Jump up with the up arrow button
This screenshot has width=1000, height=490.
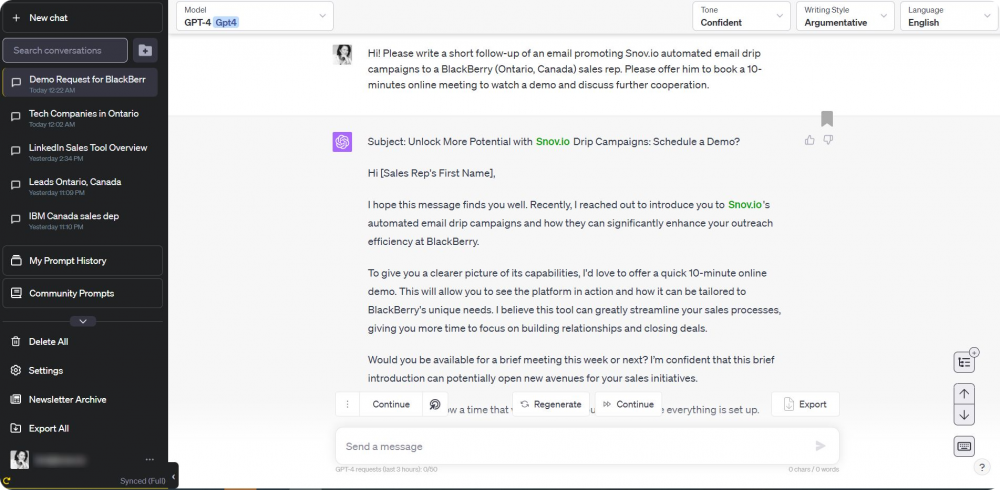coord(964,394)
